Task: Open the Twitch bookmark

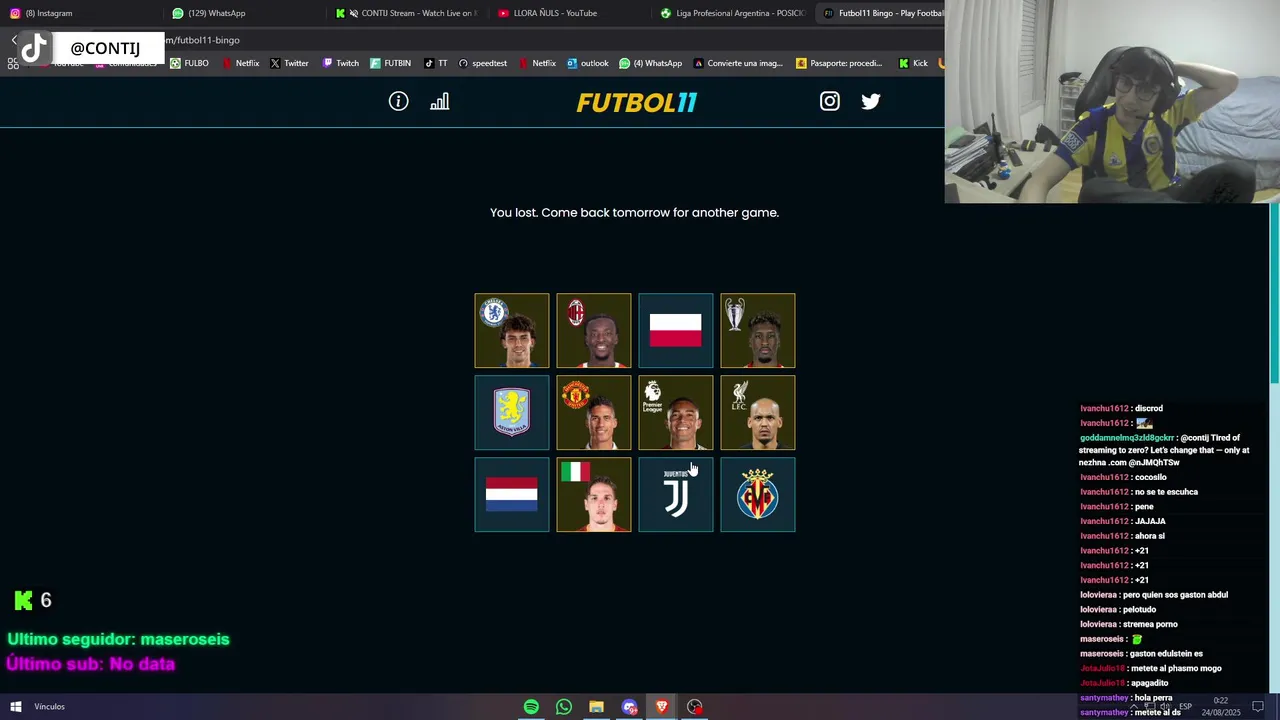Action: [x=340, y=63]
